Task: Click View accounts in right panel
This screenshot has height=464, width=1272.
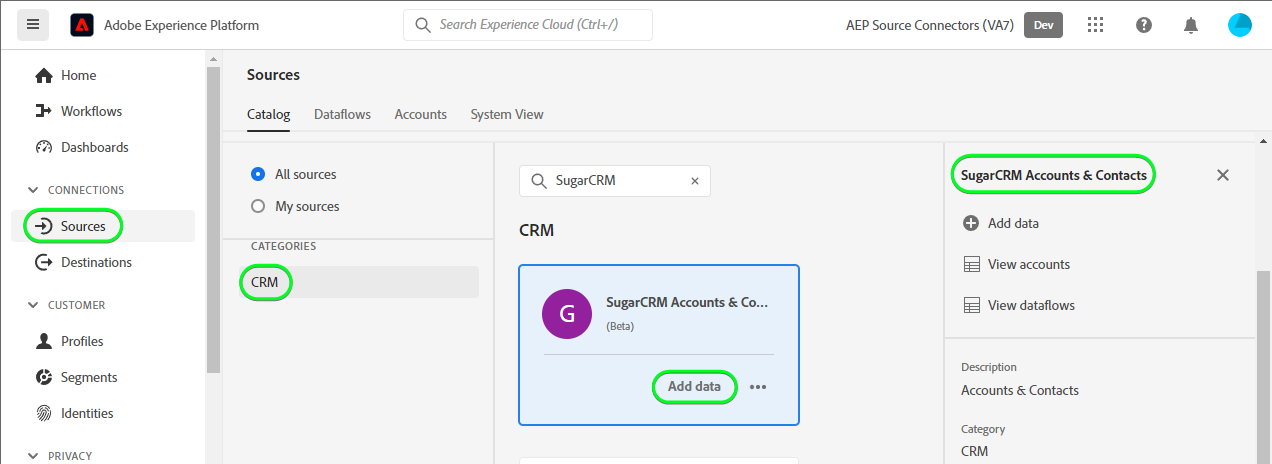Action: (x=1028, y=264)
